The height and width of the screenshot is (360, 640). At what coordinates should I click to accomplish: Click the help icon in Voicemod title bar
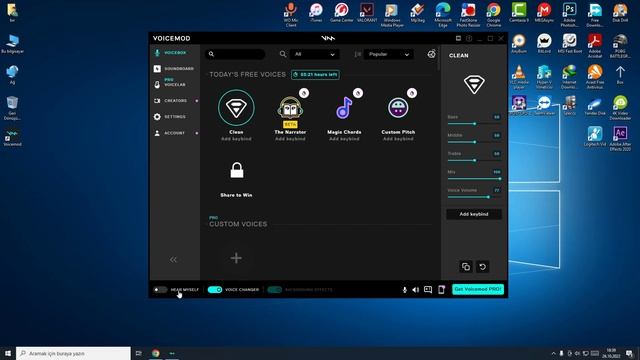[469, 38]
